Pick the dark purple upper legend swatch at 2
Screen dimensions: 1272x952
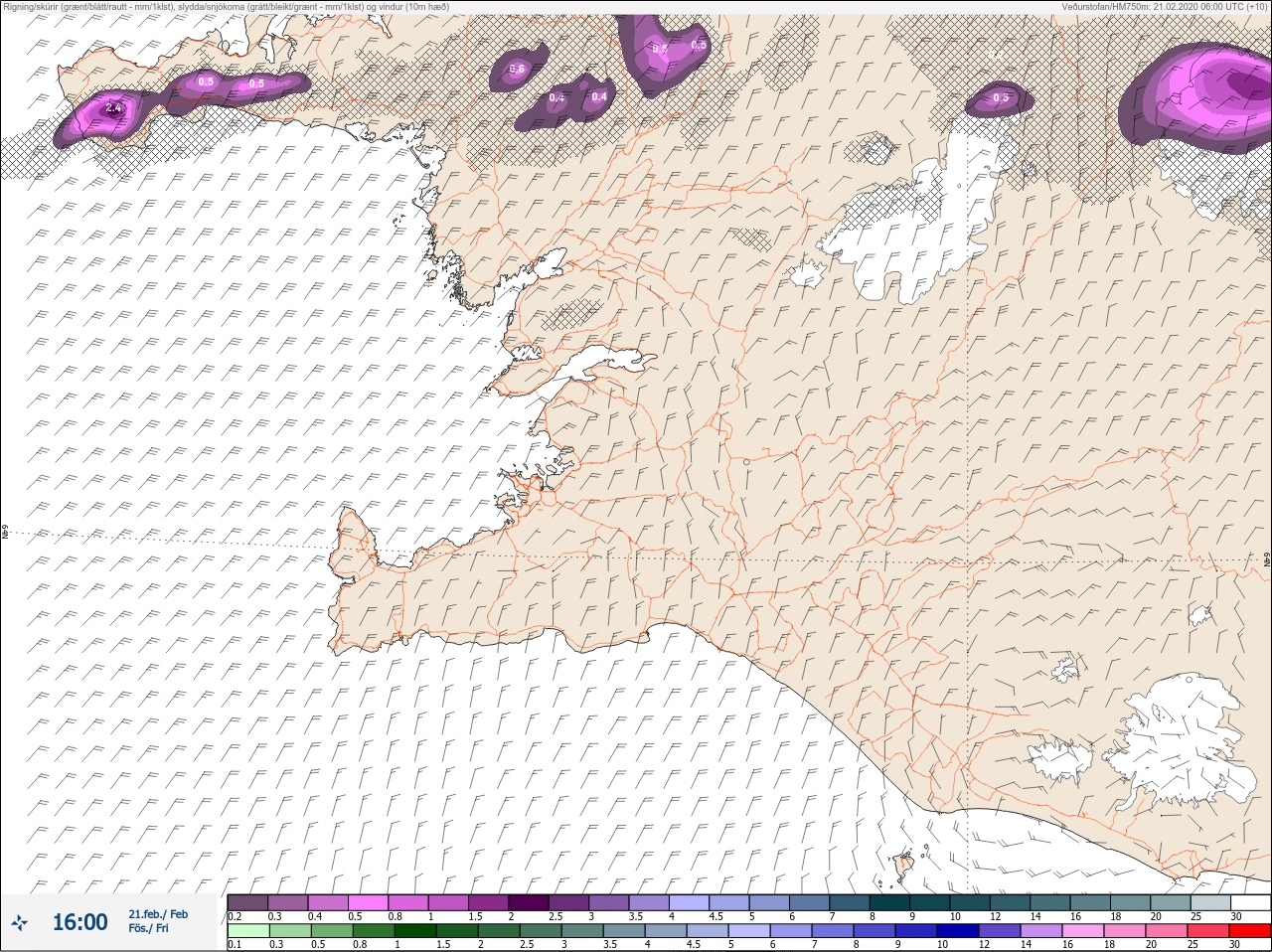coord(529,902)
